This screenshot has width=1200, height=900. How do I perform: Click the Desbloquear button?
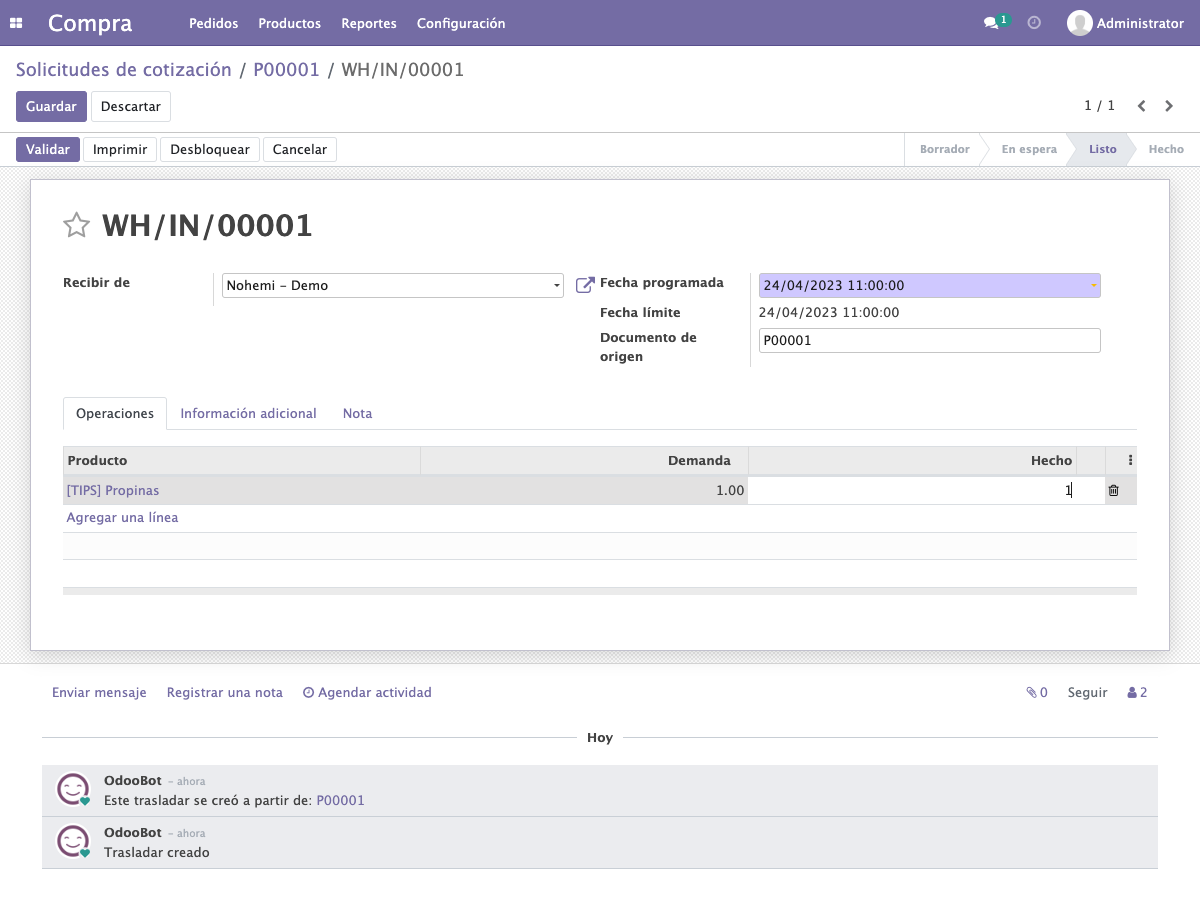210,149
